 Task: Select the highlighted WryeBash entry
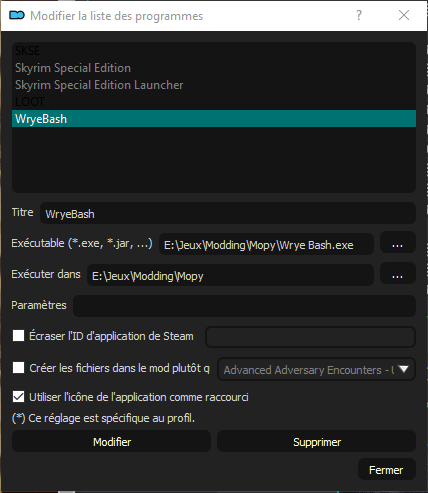point(214,119)
